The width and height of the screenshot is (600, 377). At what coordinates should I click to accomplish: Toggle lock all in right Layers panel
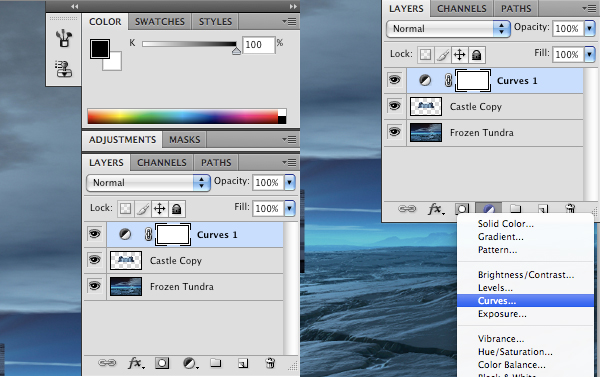pos(476,55)
